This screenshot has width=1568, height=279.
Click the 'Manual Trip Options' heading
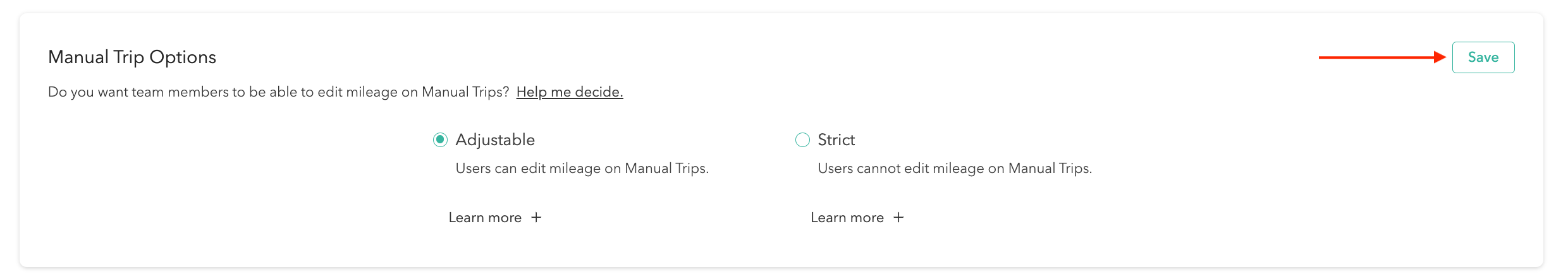[132, 57]
